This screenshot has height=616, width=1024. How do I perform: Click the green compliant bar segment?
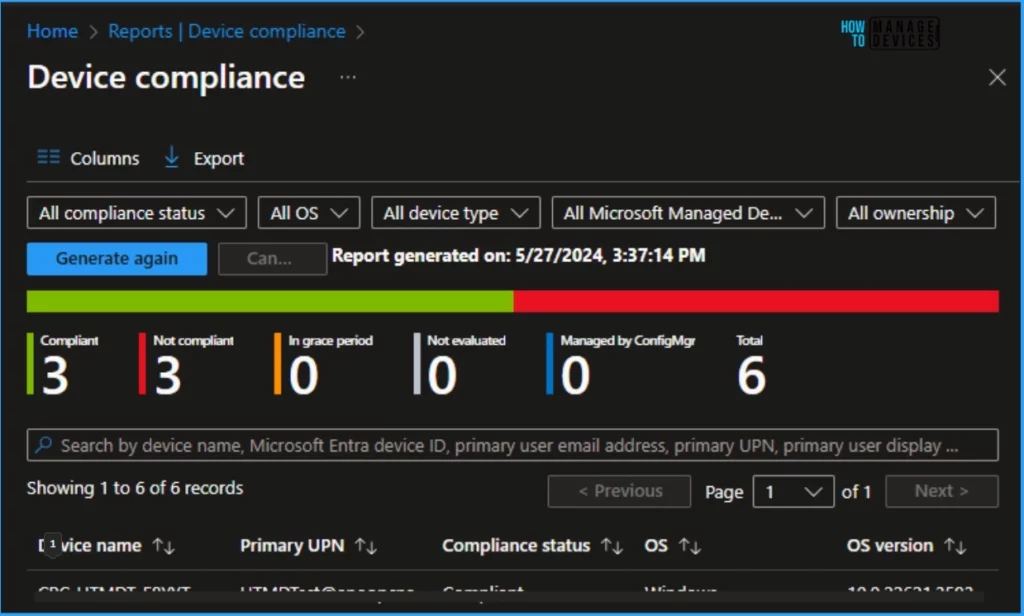270,301
